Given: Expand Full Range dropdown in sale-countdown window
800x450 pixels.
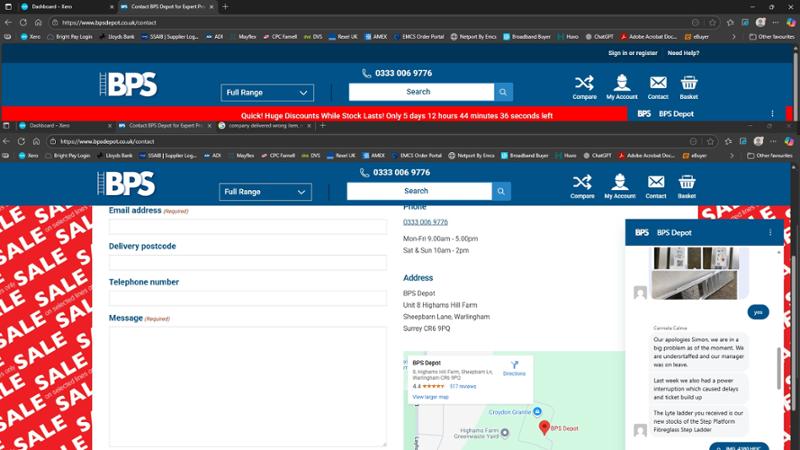Looking at the screenshot, I should point(267,93).
